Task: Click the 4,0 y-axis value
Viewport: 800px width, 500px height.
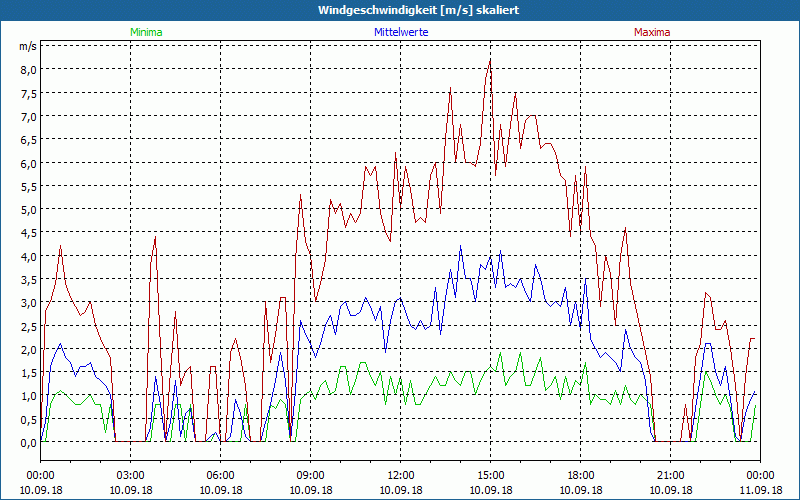Action: point(28,257)
